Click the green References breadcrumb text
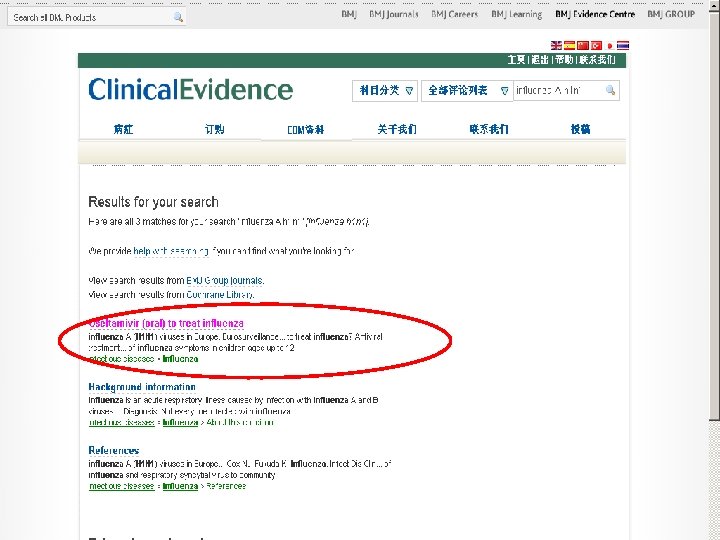This screenshot has height=540, width=720. (226, 486)
